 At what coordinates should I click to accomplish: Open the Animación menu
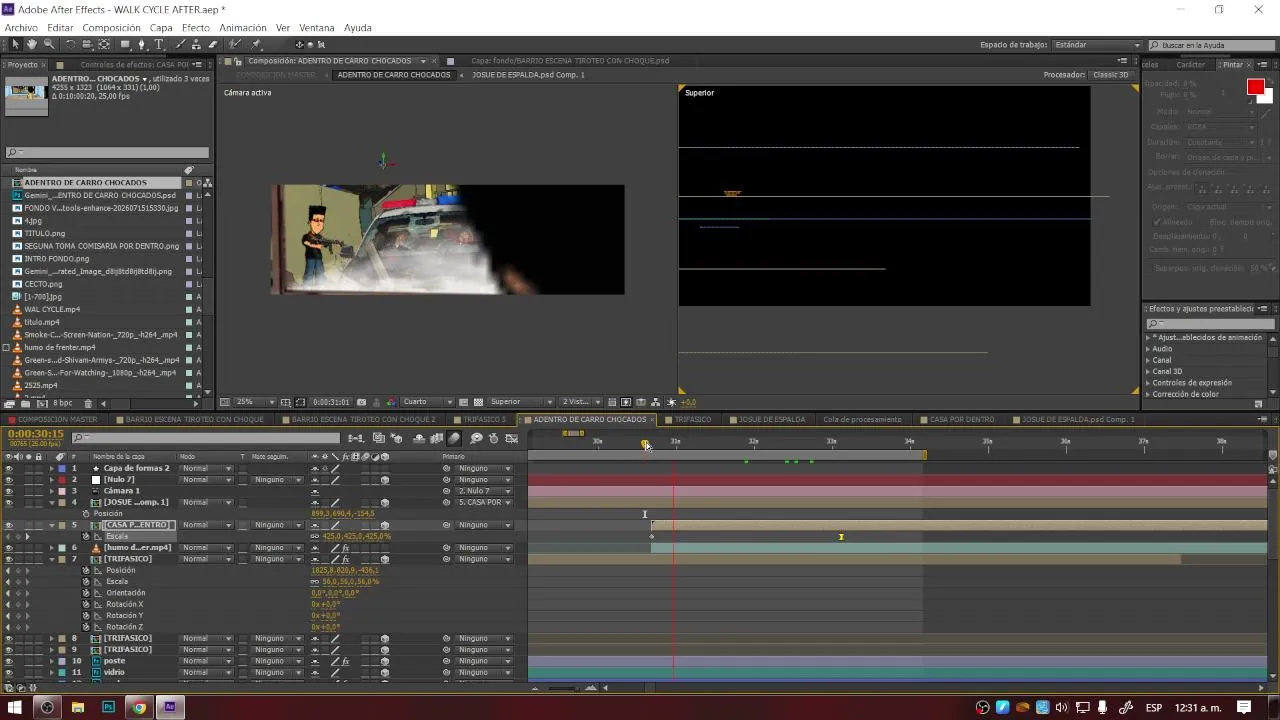pyautogui.click(x=243, y=28)
